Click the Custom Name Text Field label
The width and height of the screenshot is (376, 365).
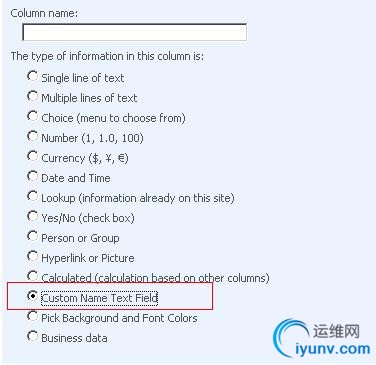click(99, 298)
